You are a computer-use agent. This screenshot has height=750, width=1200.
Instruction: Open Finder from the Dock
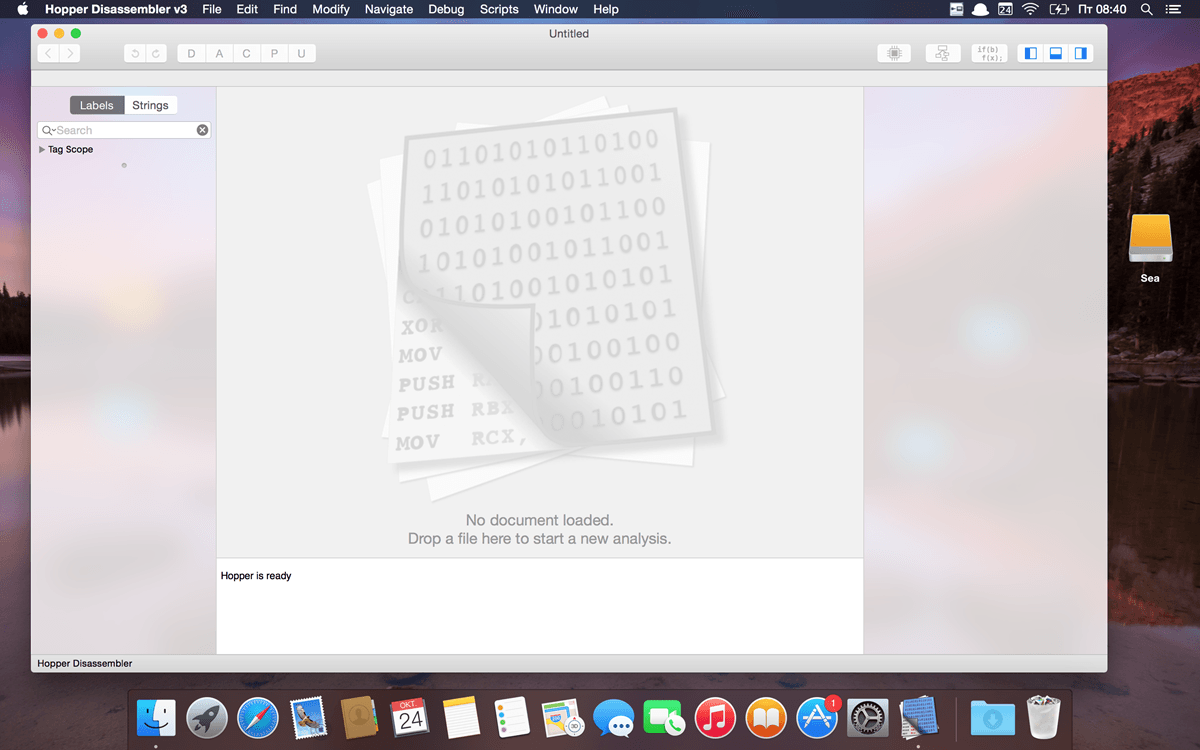tap(156, 717)
